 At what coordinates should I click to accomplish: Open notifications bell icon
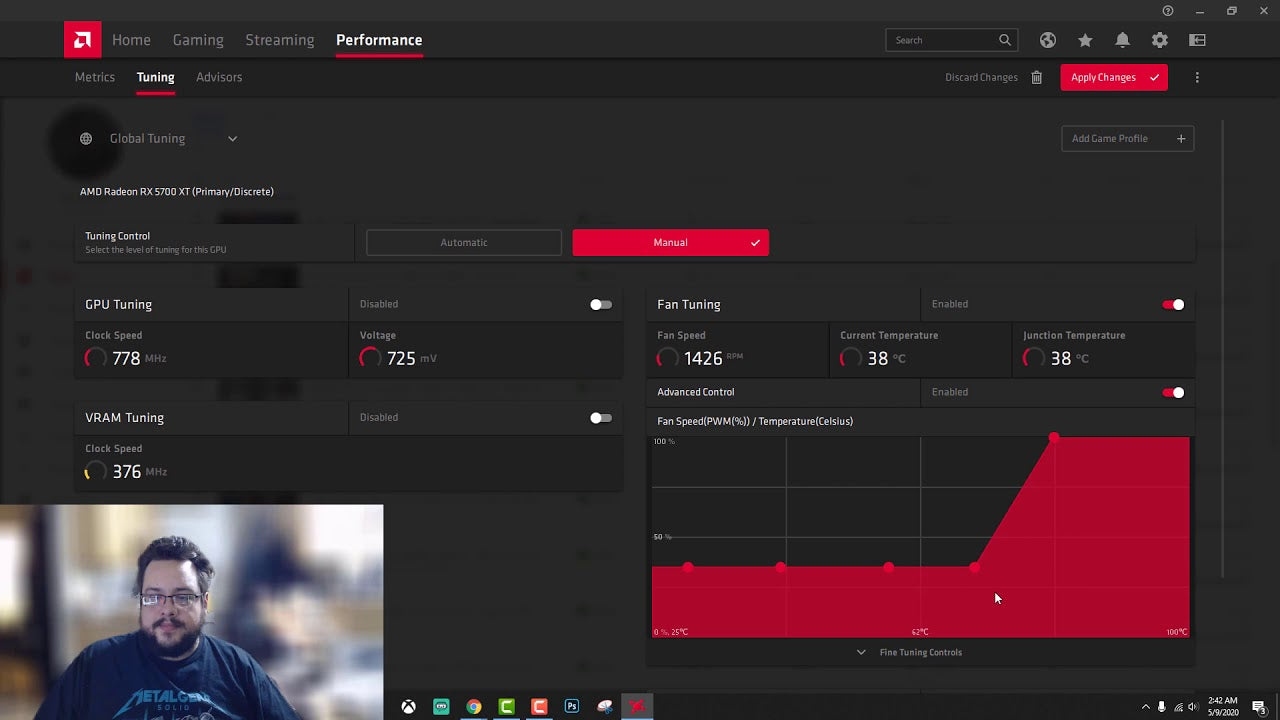1122,40
